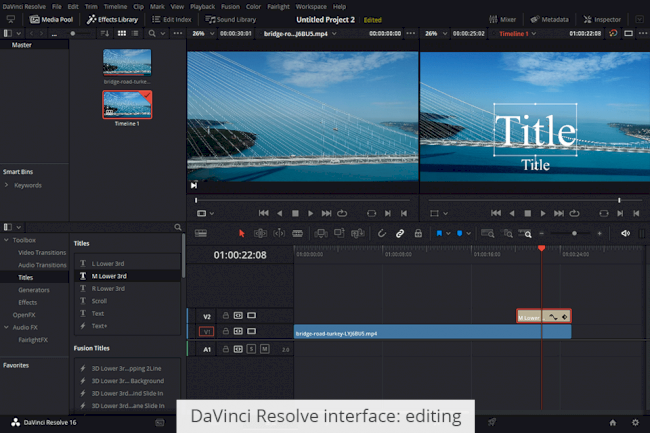The image size is (650, 433).
Task: Click the blue Flag icon
Action: pyautogui.click(x=439, y=234)
